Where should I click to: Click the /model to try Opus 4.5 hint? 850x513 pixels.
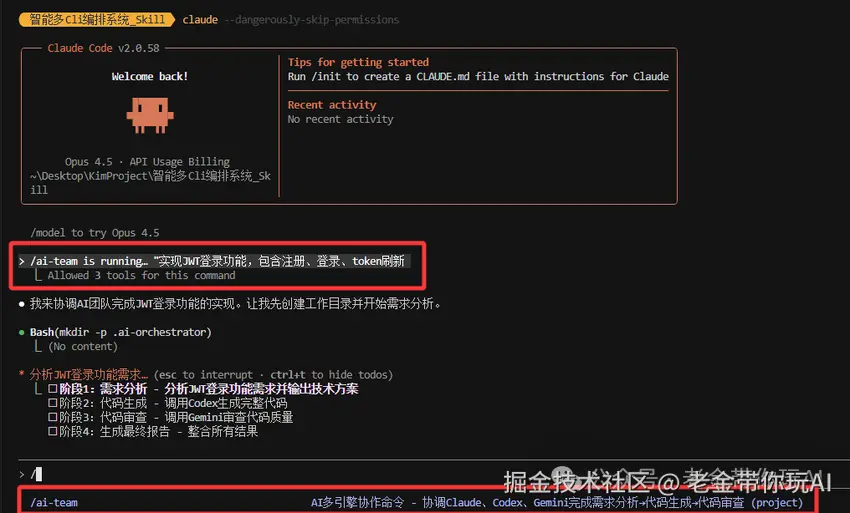tap(95, 233)
